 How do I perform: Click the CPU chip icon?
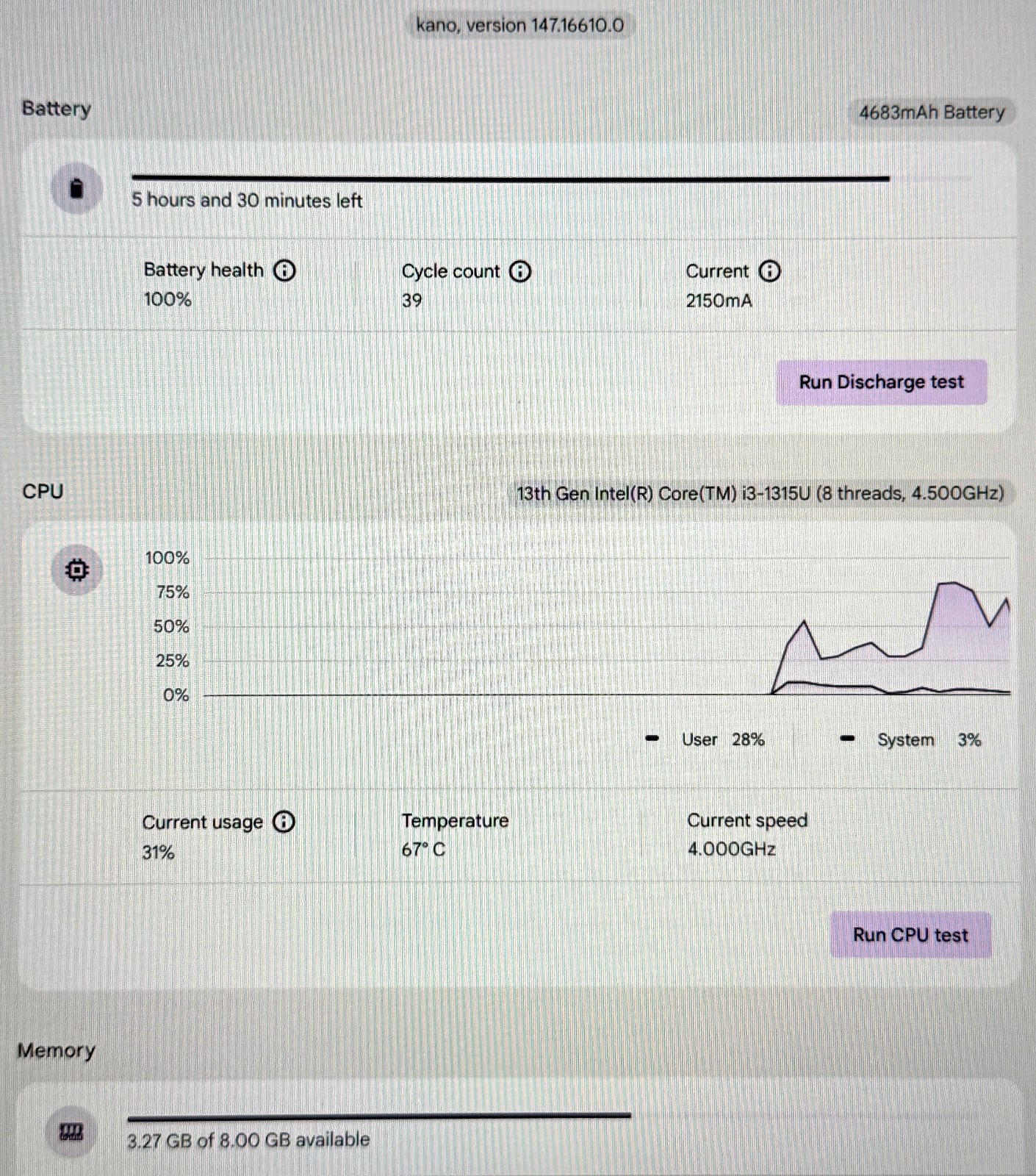[77, 570]
